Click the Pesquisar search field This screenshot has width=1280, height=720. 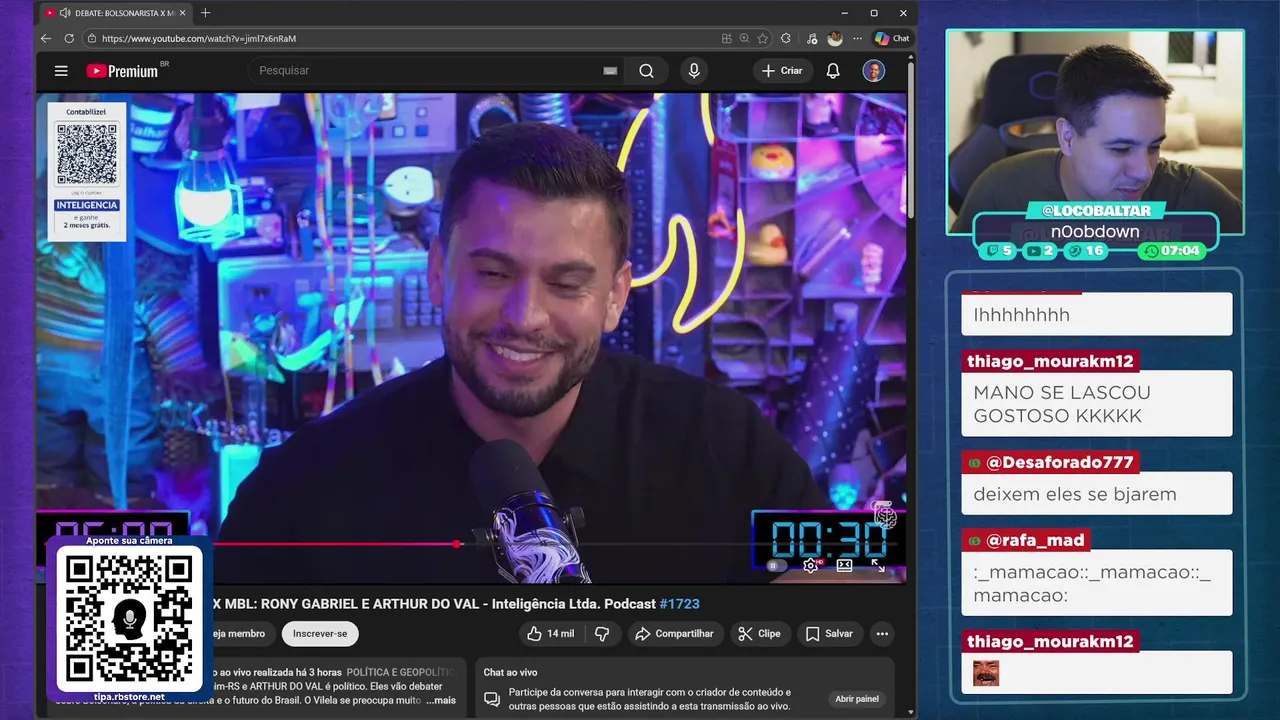click(x=425, y=71)
